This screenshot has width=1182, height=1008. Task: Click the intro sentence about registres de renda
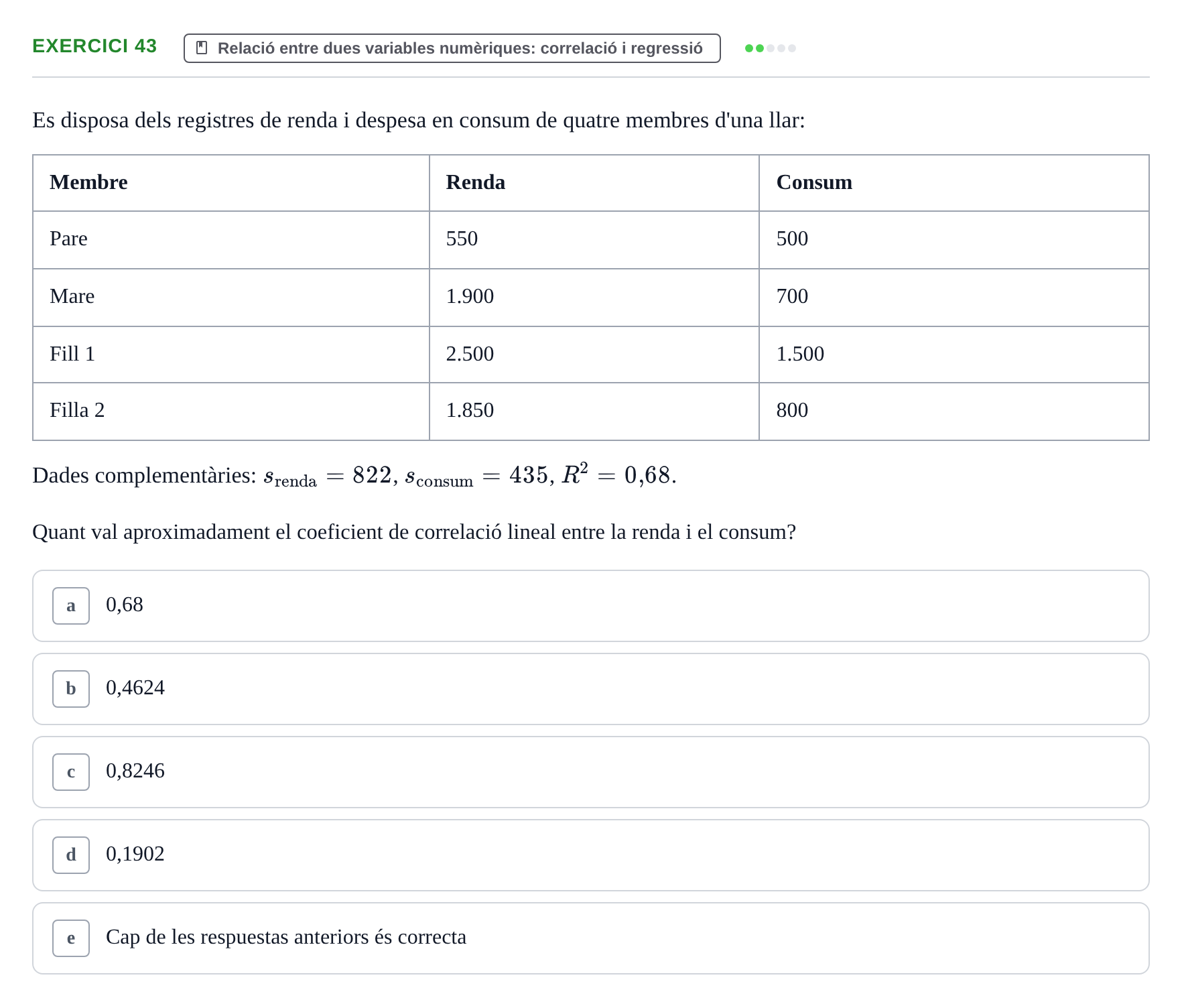pyautogui.click(x=419, y=121)
